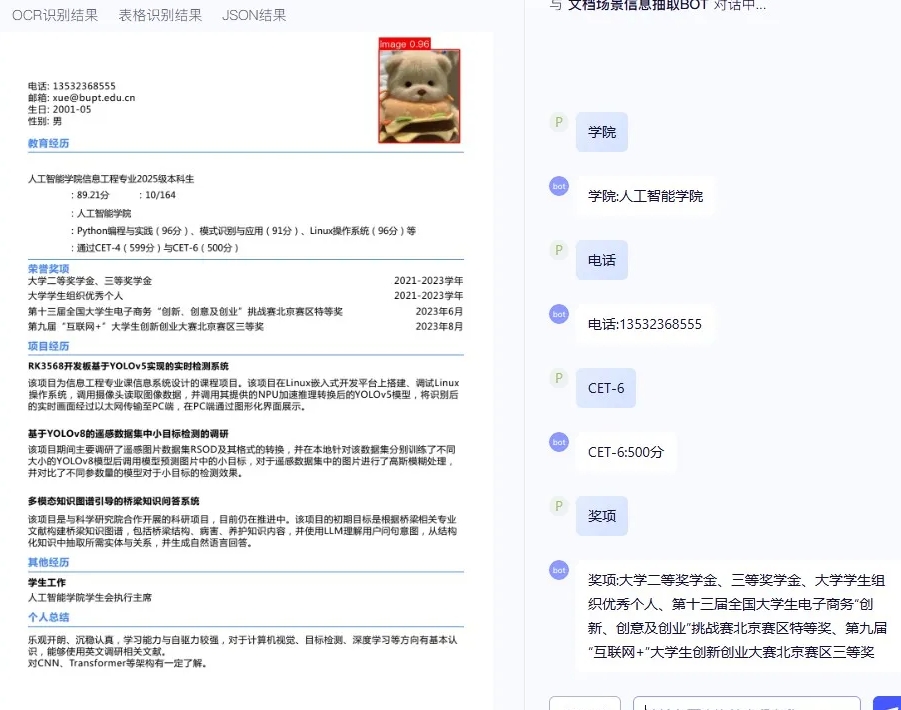
Task: Click the bot avatar beside the 电话 reply
Action: [x=558, y=314]
